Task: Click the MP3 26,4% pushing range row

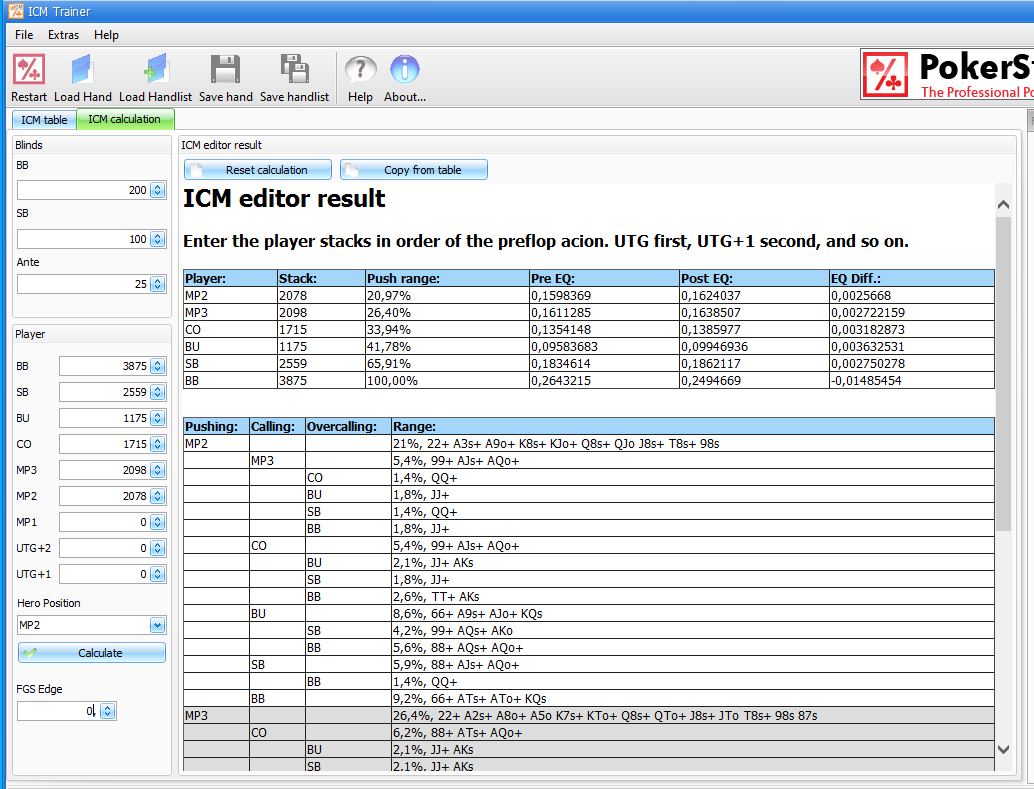Action: point(589,715)
